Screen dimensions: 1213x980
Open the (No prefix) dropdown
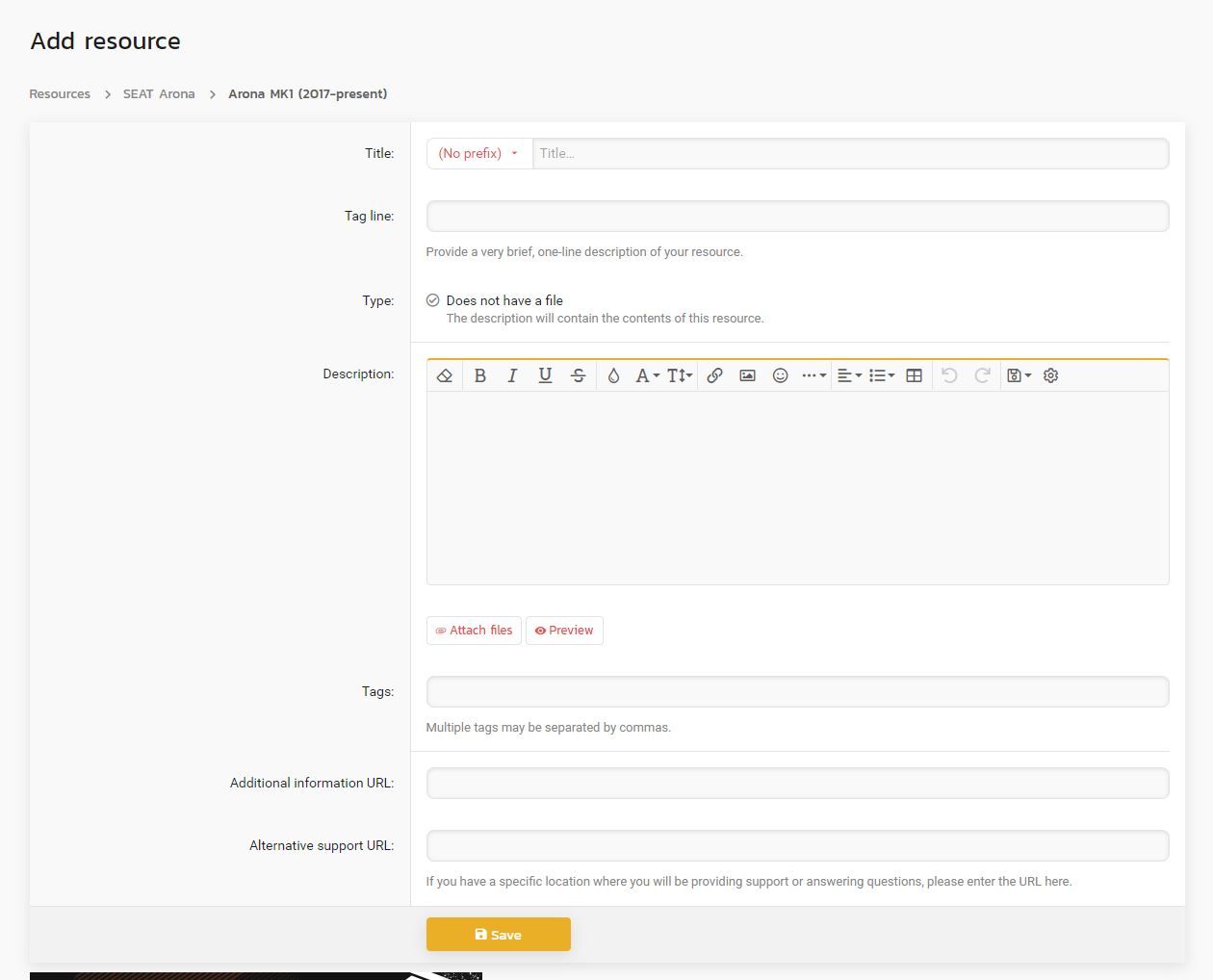click(478, 153)
